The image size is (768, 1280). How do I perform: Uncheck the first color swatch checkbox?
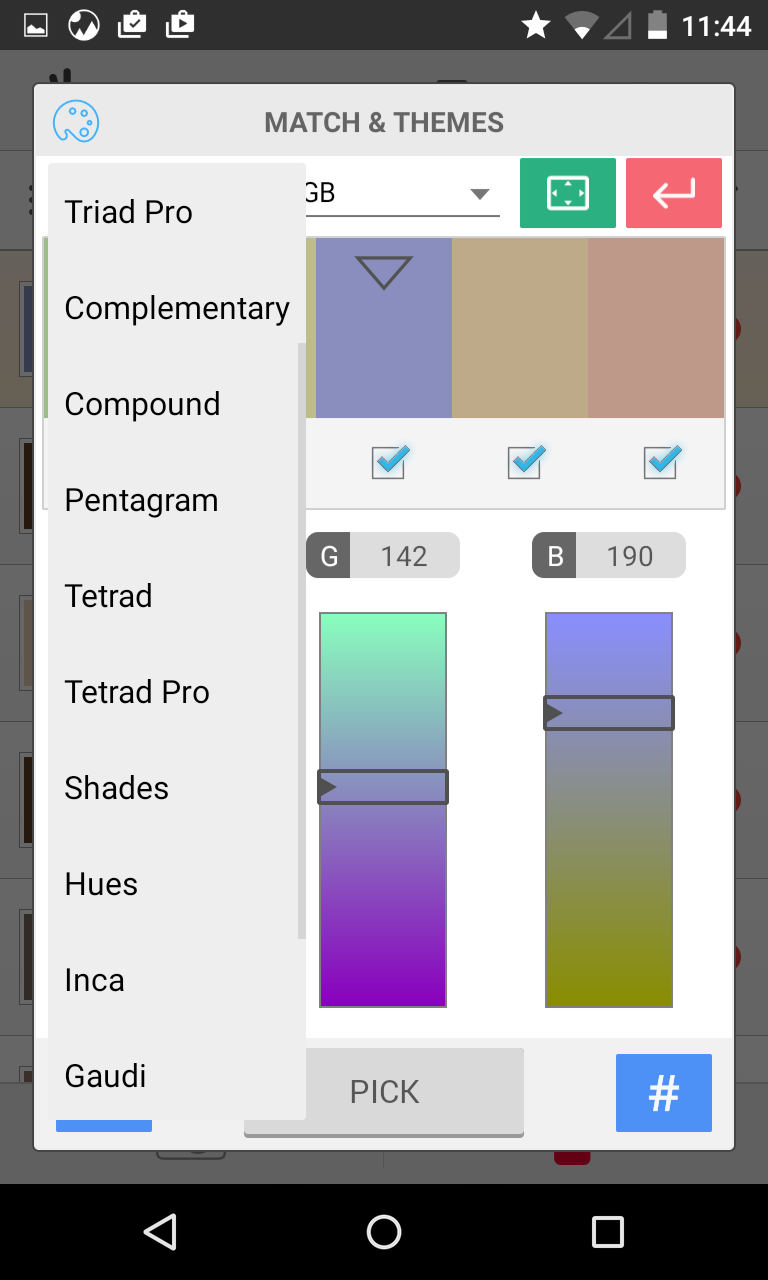pos(387,462)
